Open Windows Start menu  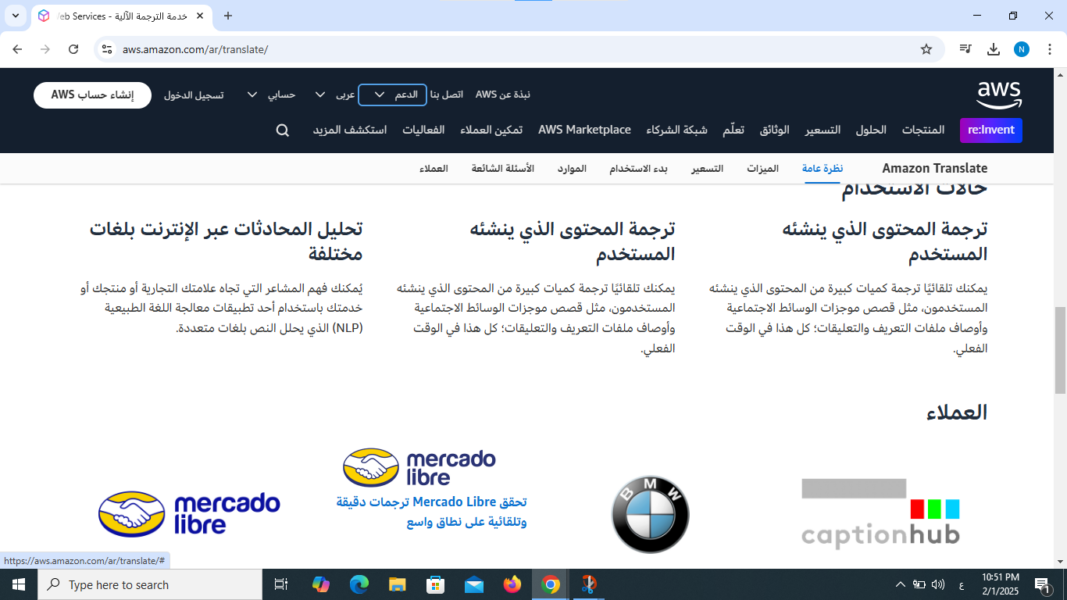tap(18, 584)
